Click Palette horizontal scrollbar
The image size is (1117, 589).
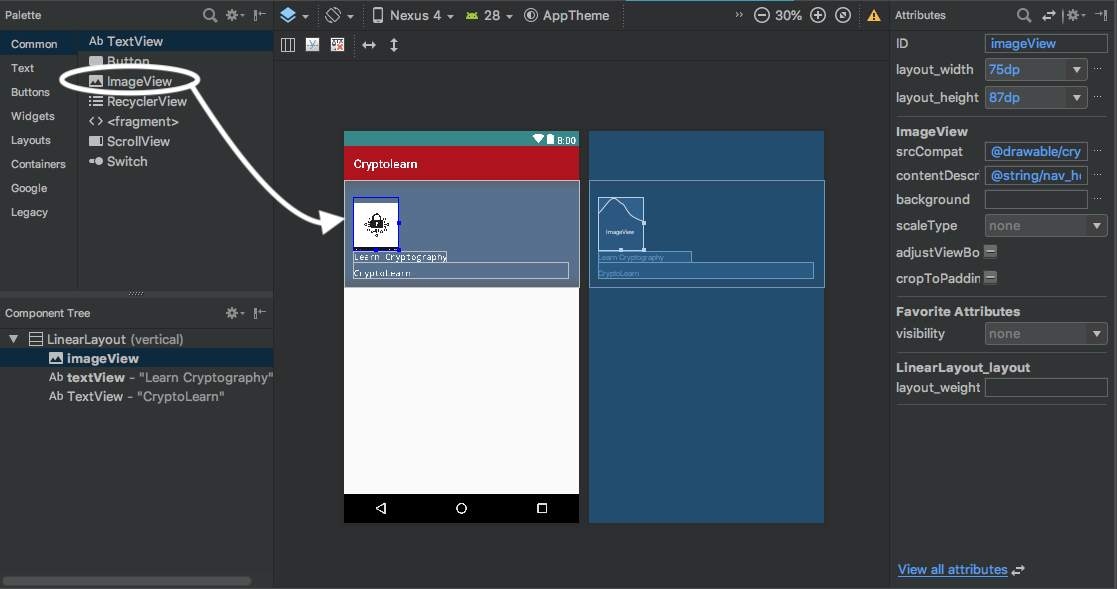pyautogui.click(x=127, y=581)
